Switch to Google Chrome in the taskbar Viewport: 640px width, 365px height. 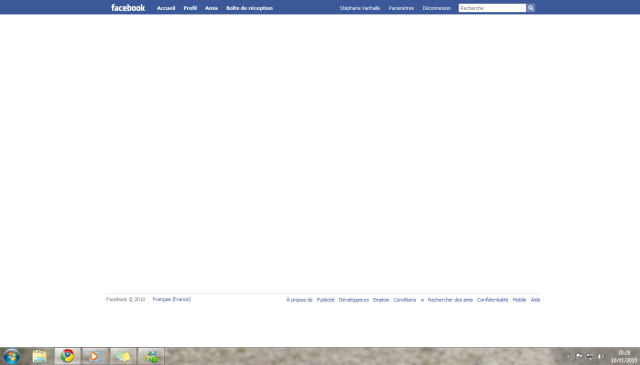tap(68, 356)
